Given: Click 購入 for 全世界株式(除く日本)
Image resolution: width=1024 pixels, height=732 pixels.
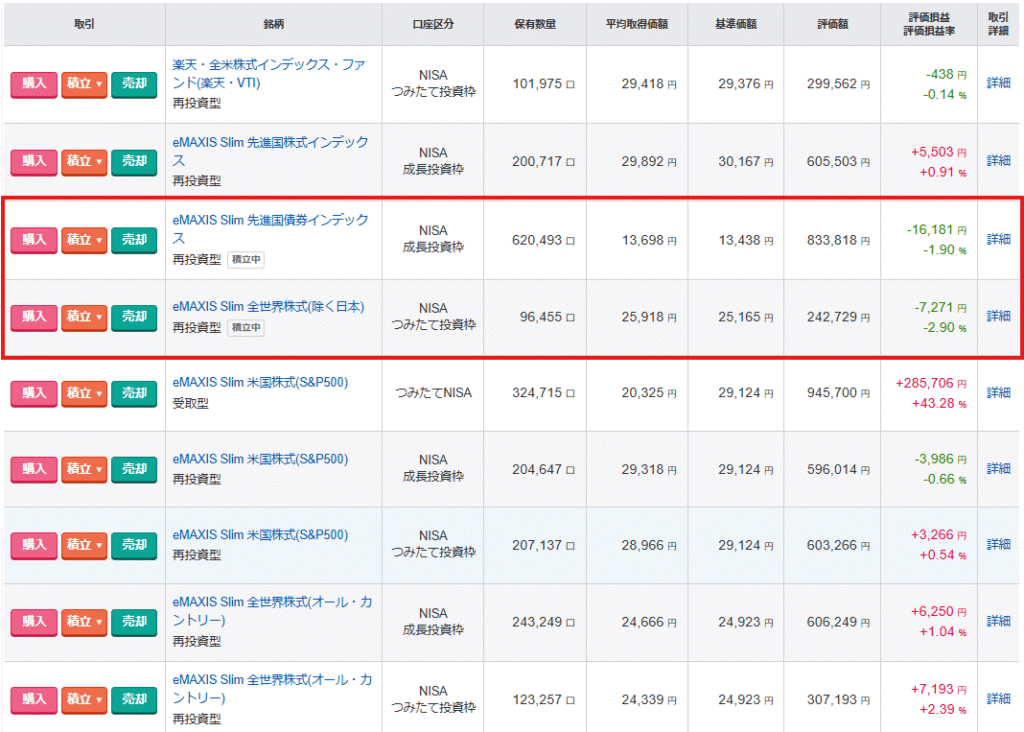Looking at the screenshot, I should coord(34,317).
